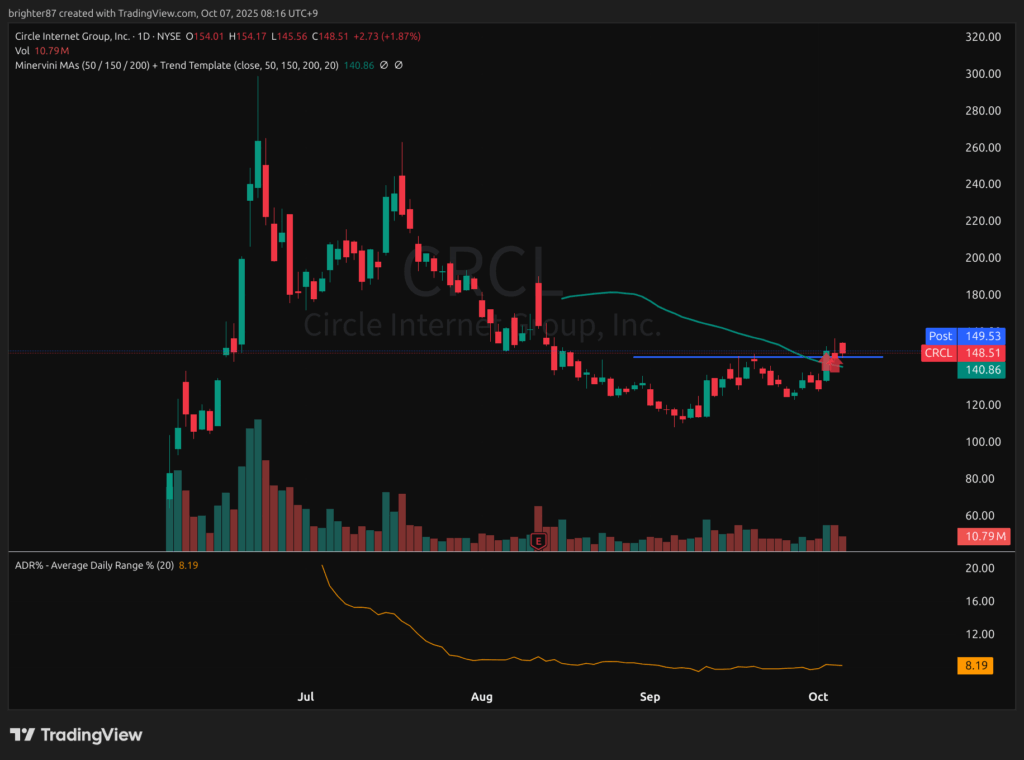The image size is (1024, 760).
Task: Click 16.00 on the ADR scale
Action: click(x=978, y=601)
